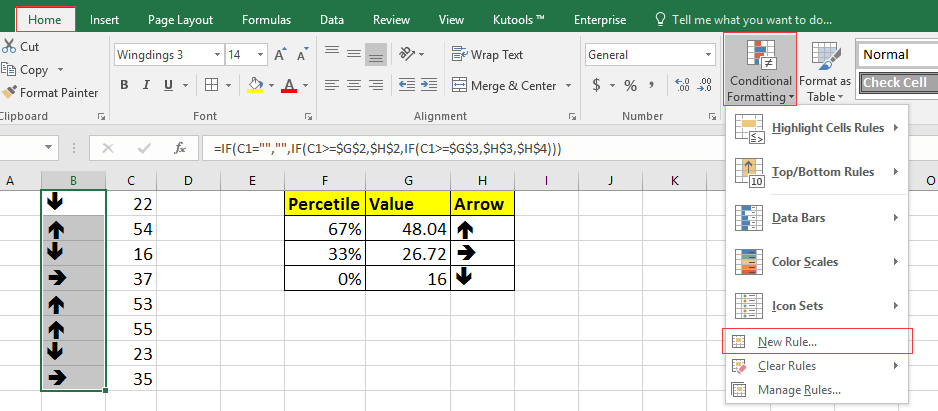Apply the yellow fill color bucket
Screen dimensions: 938x411
tap(255, 86)
